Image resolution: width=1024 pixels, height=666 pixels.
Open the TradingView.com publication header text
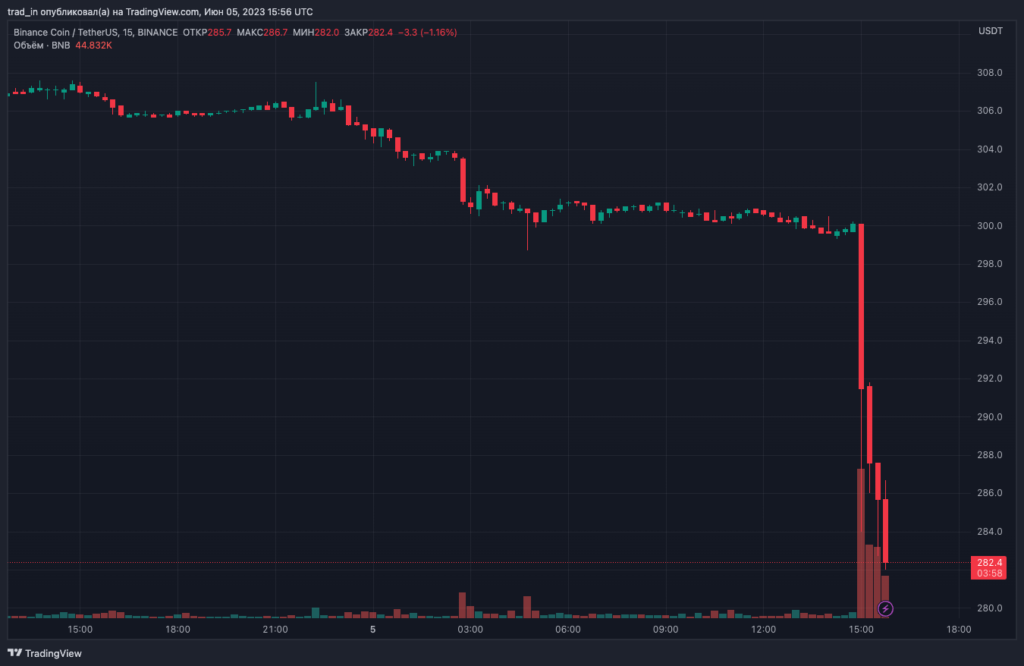[160, 12]
